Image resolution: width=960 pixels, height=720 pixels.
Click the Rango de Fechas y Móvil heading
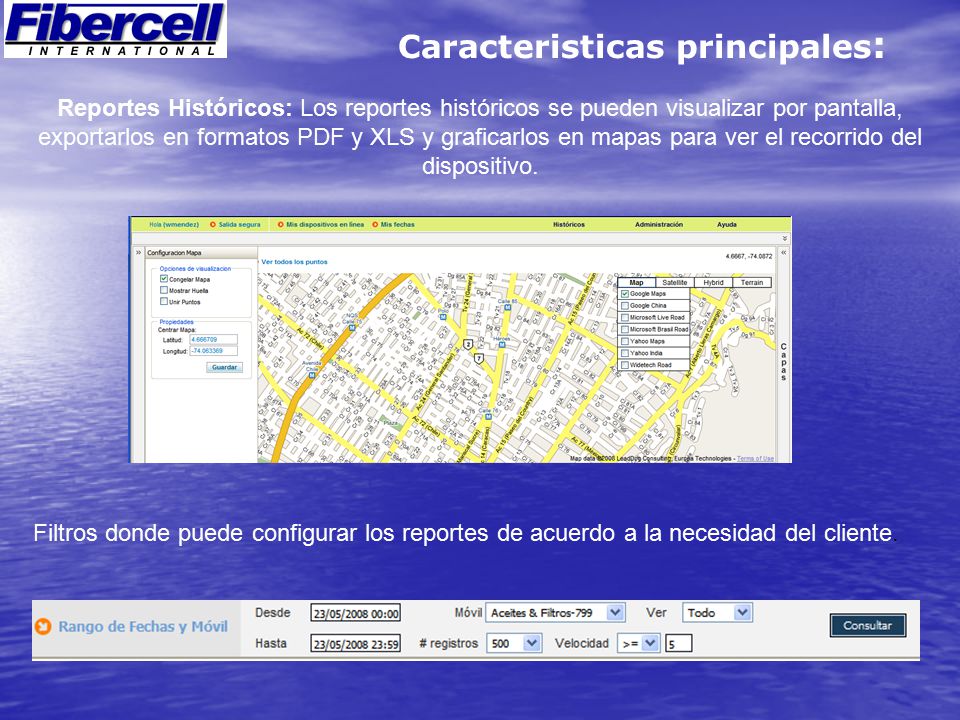(x=143, y=626)
